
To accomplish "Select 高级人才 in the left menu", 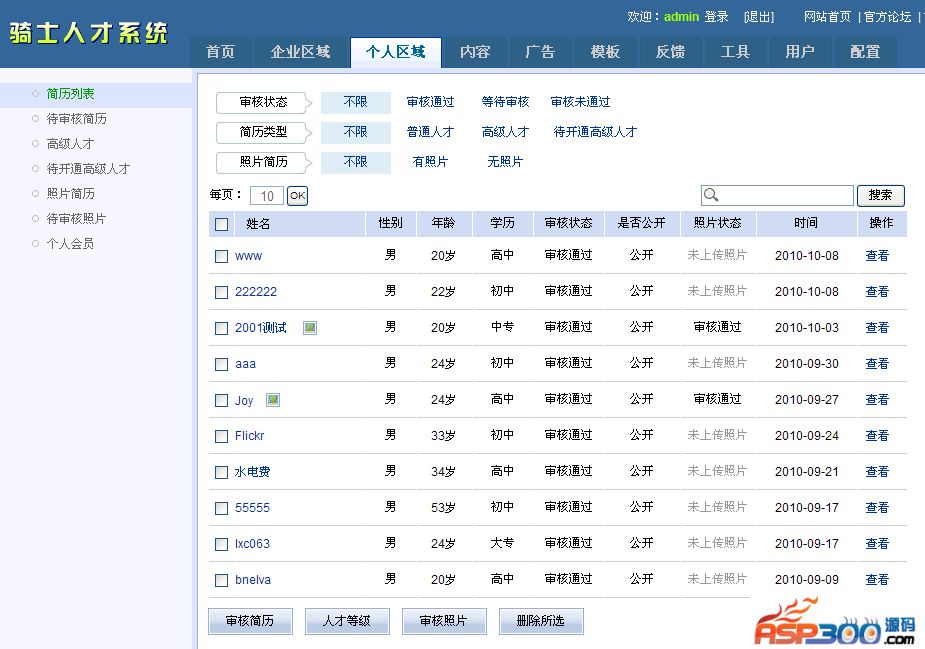I will coord(70,144).
